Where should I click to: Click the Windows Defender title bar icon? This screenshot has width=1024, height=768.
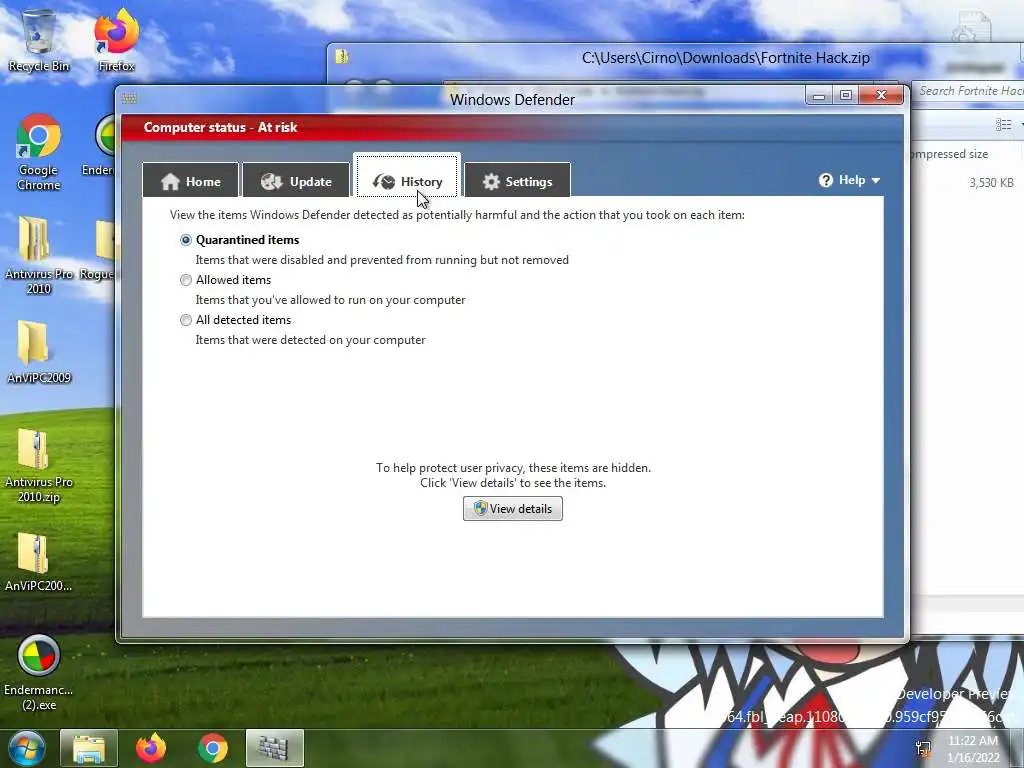pos(129,99)
